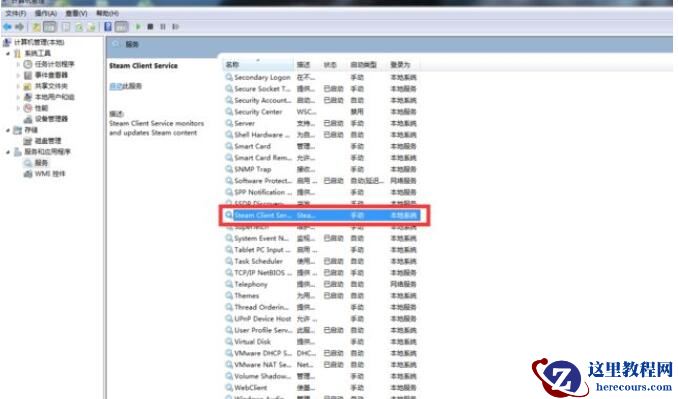Sort by the 状态 column header

pos(330,65)
